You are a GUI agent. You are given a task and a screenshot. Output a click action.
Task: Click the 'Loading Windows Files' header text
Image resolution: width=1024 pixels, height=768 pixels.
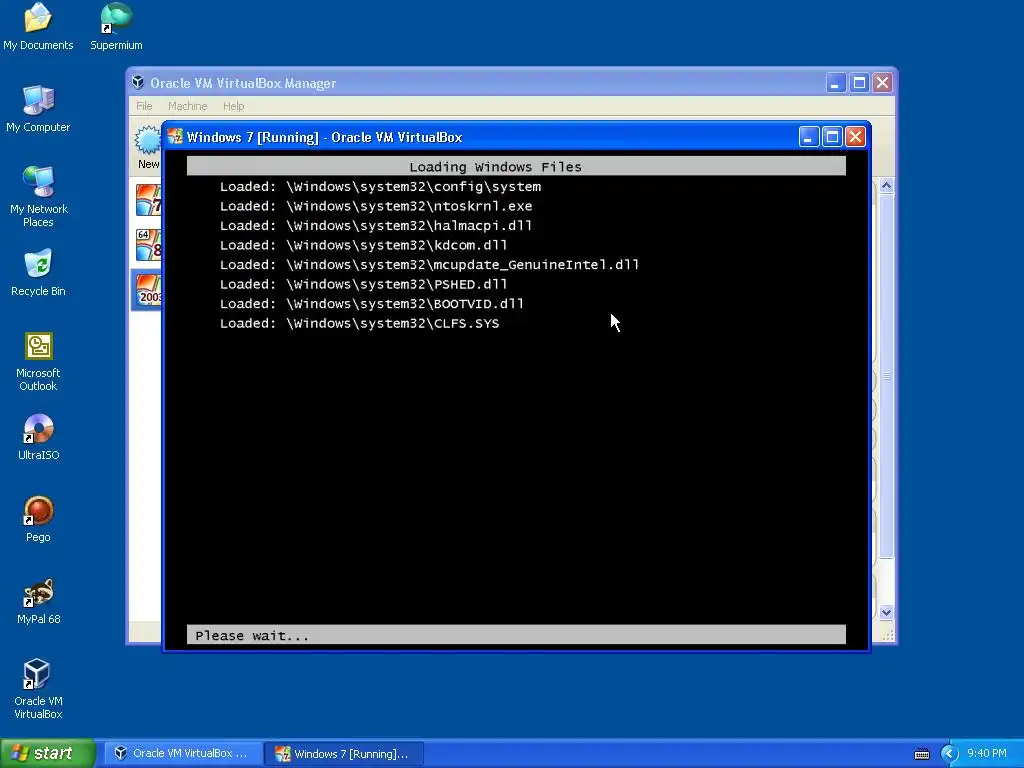click(x=495, y=167)
